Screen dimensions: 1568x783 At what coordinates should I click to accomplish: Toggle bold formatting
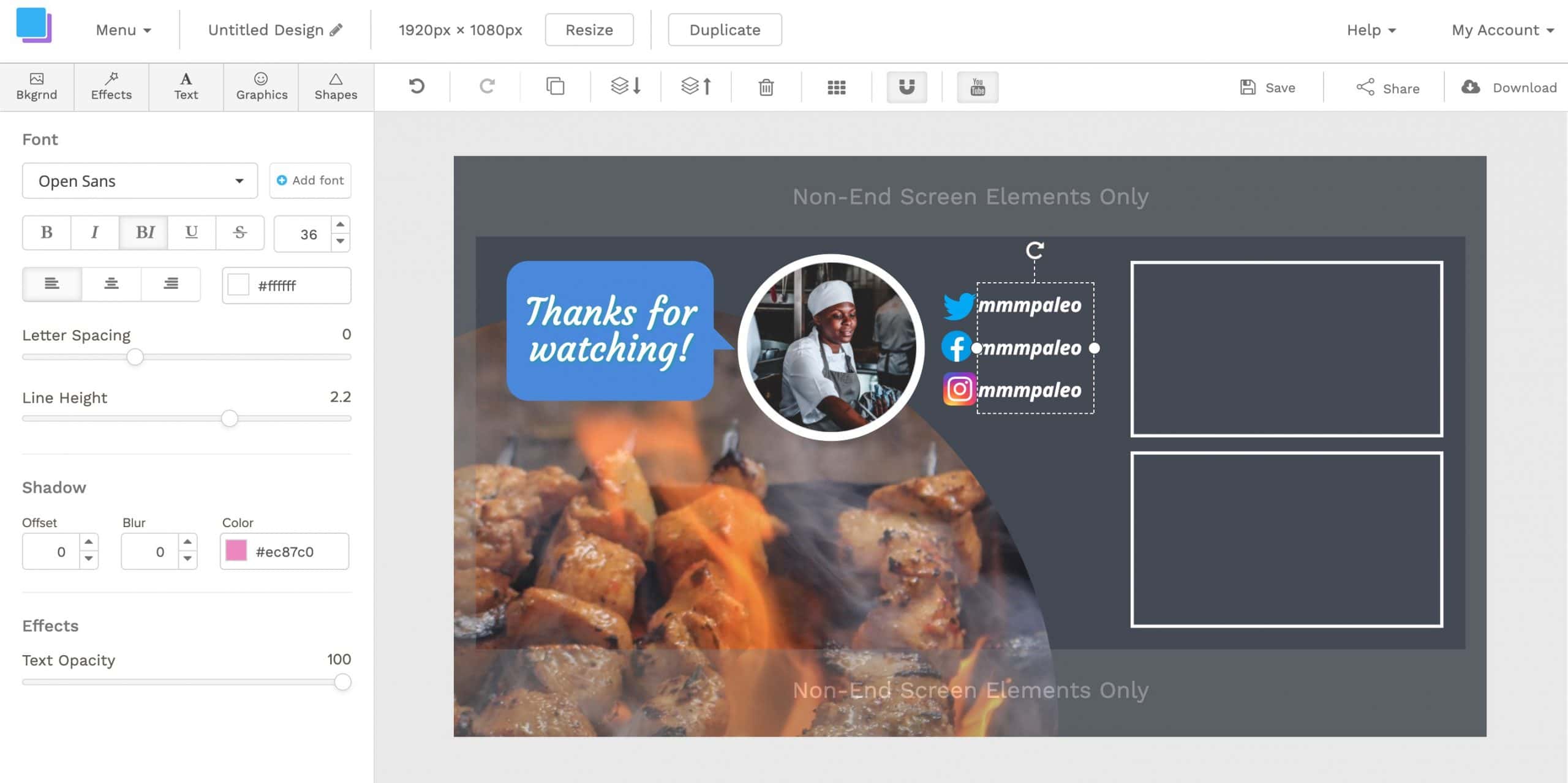pyautogui.click(x=47, y=233)
